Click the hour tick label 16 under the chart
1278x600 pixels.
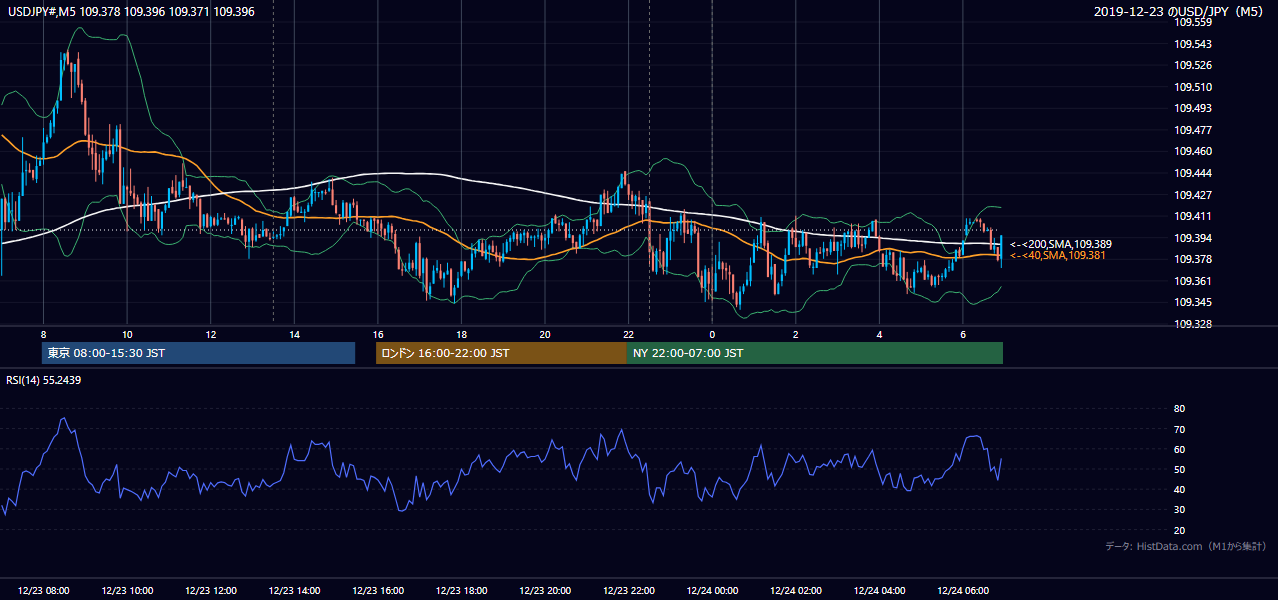pos(378,334)
